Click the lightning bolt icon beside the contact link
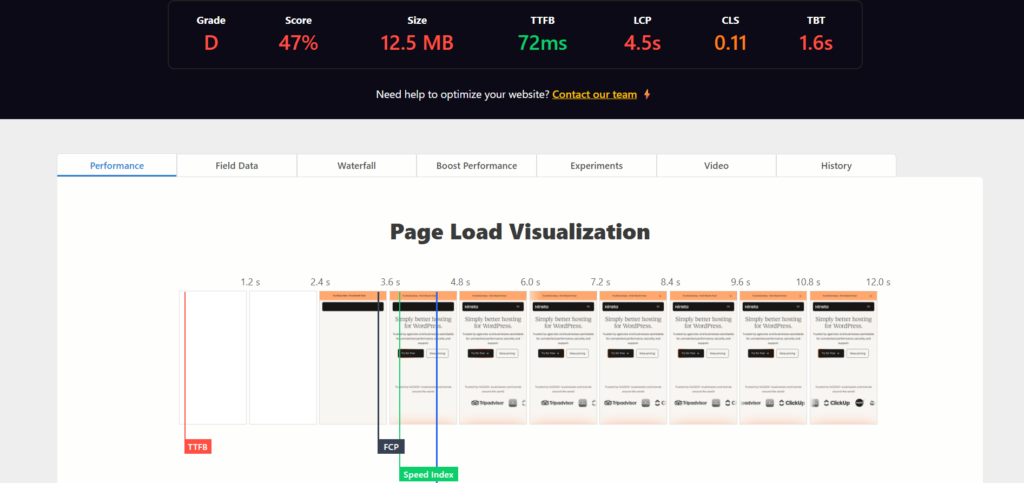The width and height of the screenshot is (1024, 483). coord(647,95)
